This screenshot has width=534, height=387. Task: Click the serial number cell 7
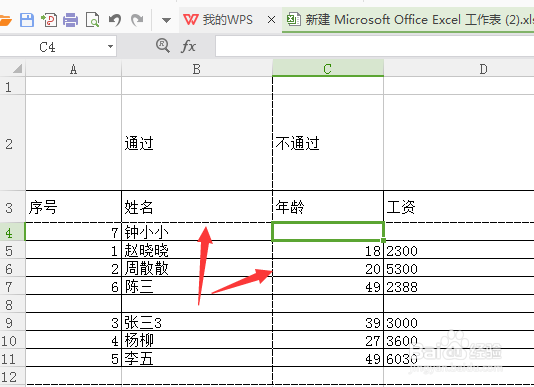pyautogui.click(x=74, y=232)
